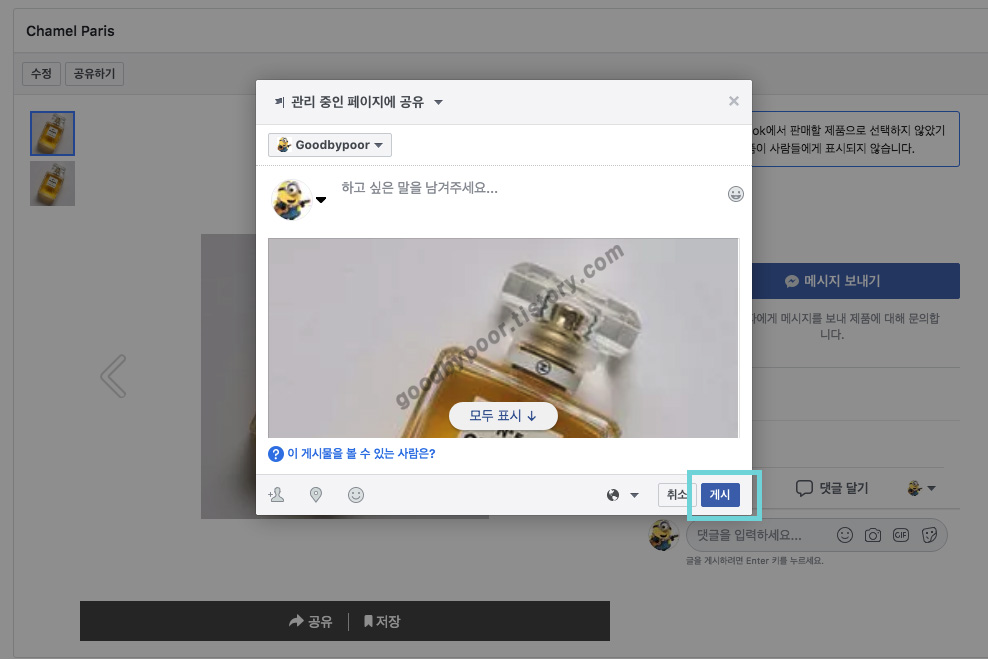This screenshot has height=659, width=988.
Task: Click the 수정 edit button
Action: coord(42,74)
